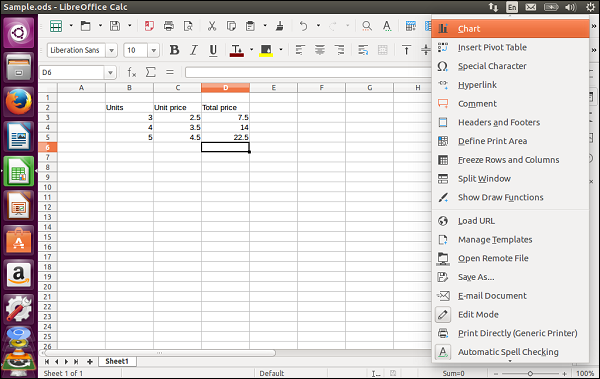
Task: Click the formula input line
Action: (x=308, y=72)
